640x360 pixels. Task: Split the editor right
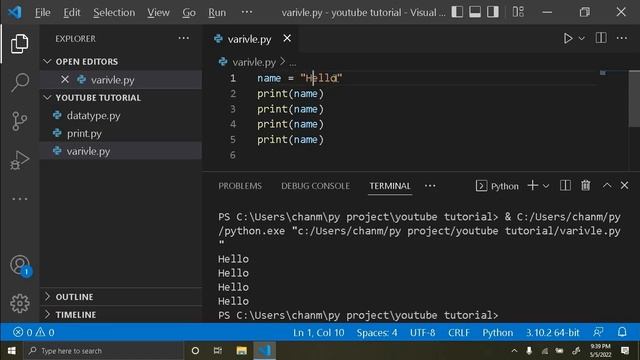click(601, 38)
